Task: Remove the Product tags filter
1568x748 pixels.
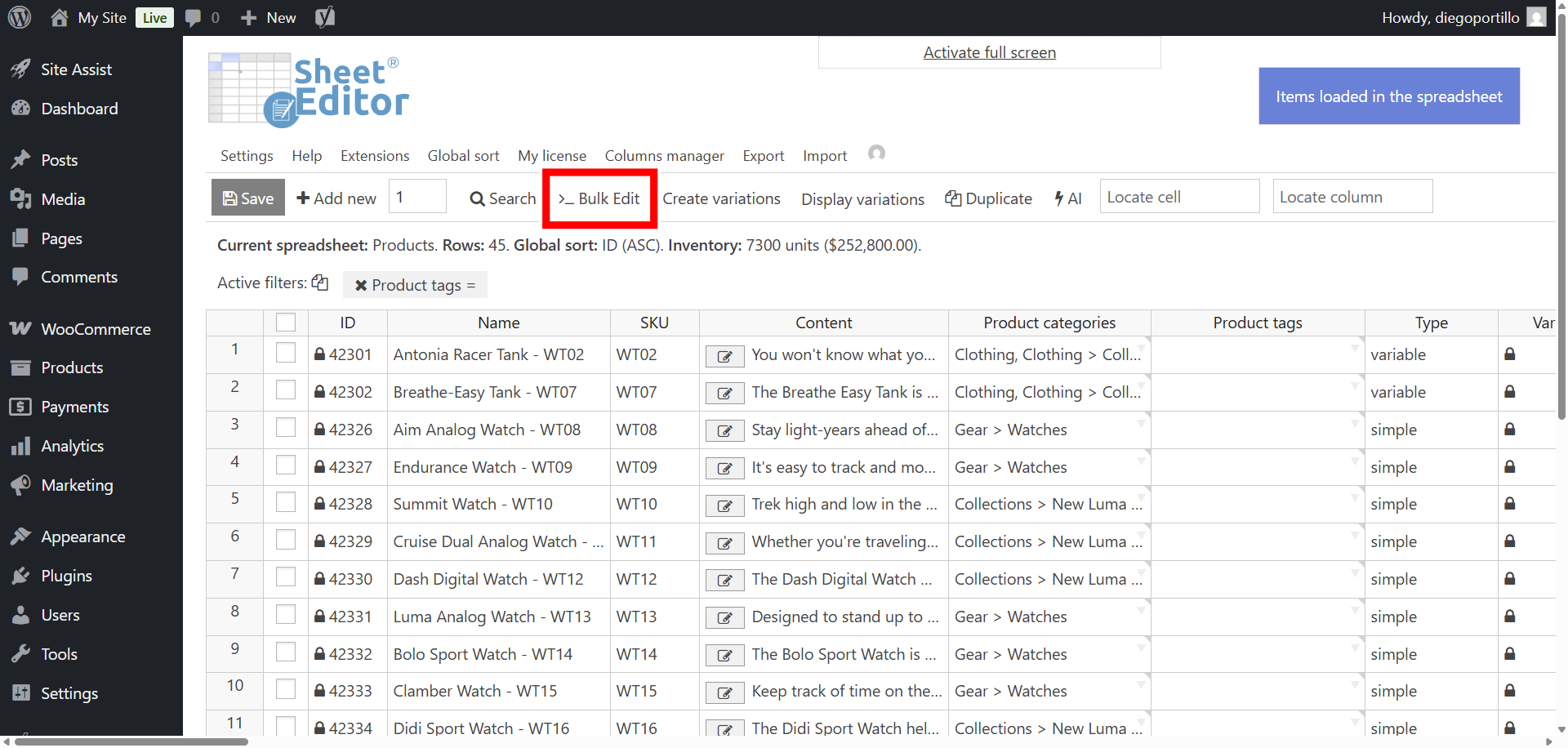Action: click(361, 285)
